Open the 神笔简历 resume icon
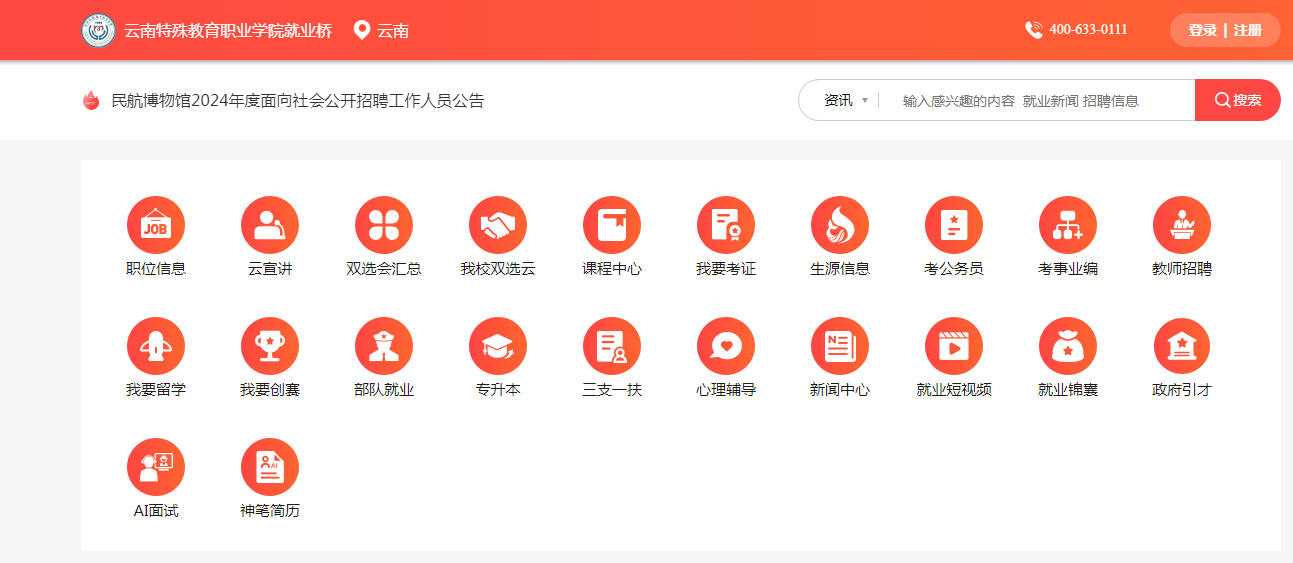The width and height of the screenshot is (1293, 563). pyautogui.click(x=269, y=467)
